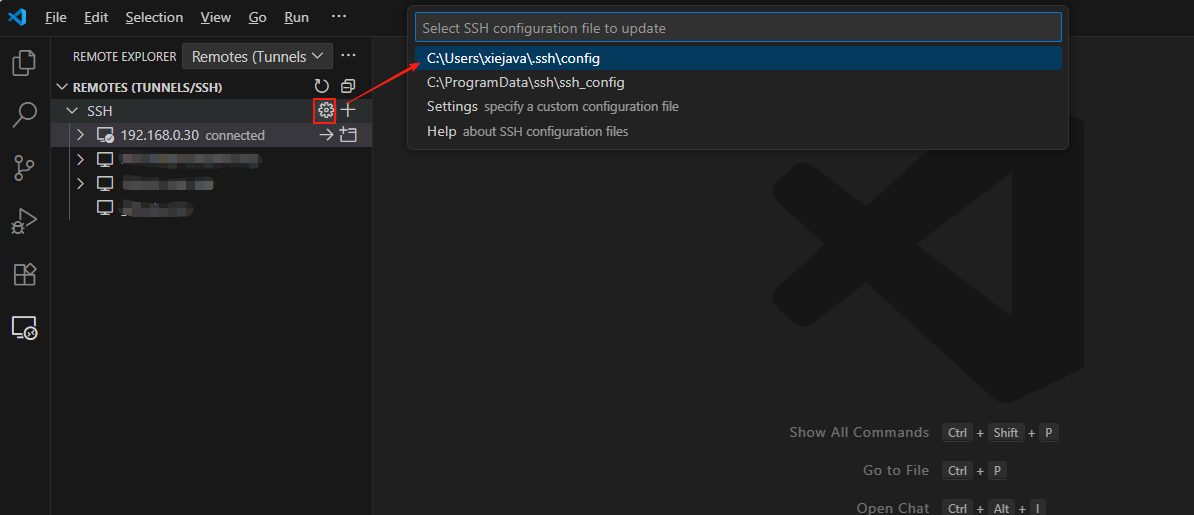Click the New Remote plus icon

(348, 110)
